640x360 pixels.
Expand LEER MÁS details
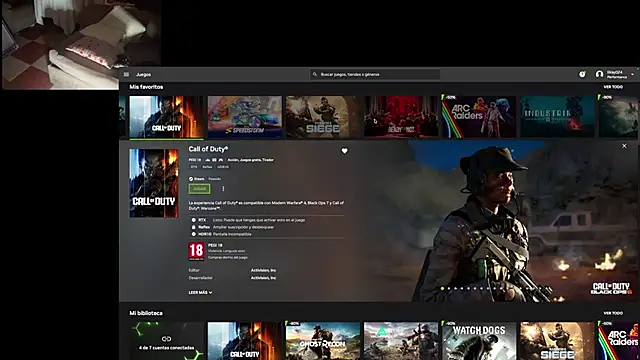[x=200, y=293]
